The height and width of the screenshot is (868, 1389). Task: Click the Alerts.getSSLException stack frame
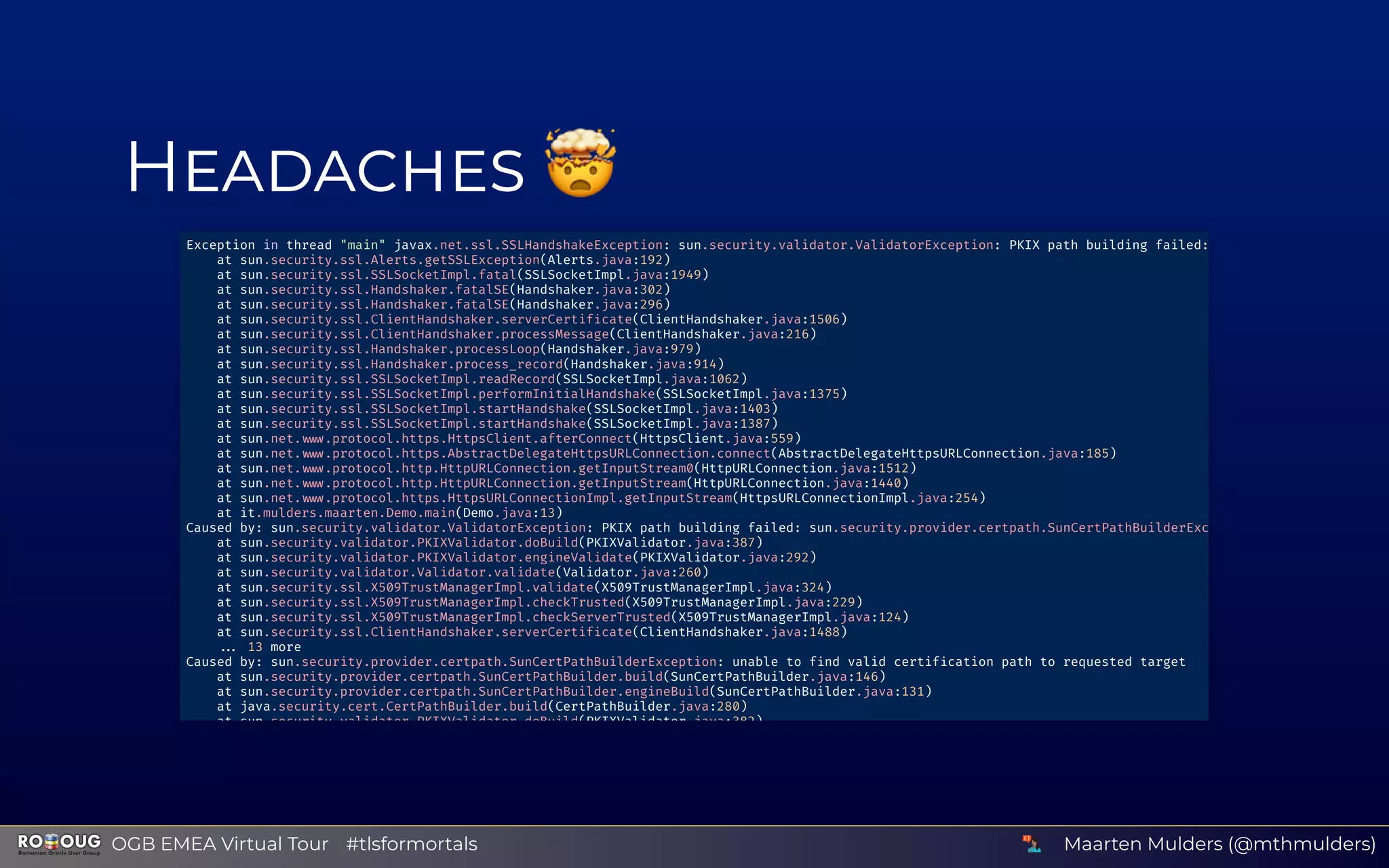(x=444, y=260)
